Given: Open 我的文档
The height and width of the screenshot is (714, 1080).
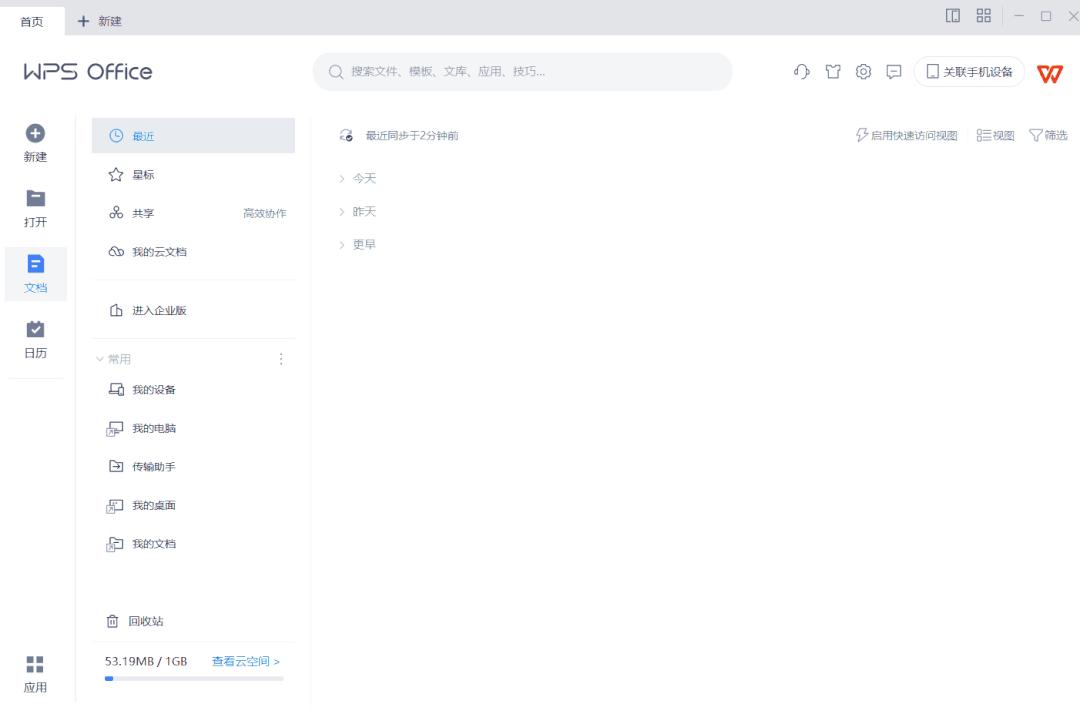Looking at the screenshot, I should tap(194, 544).
